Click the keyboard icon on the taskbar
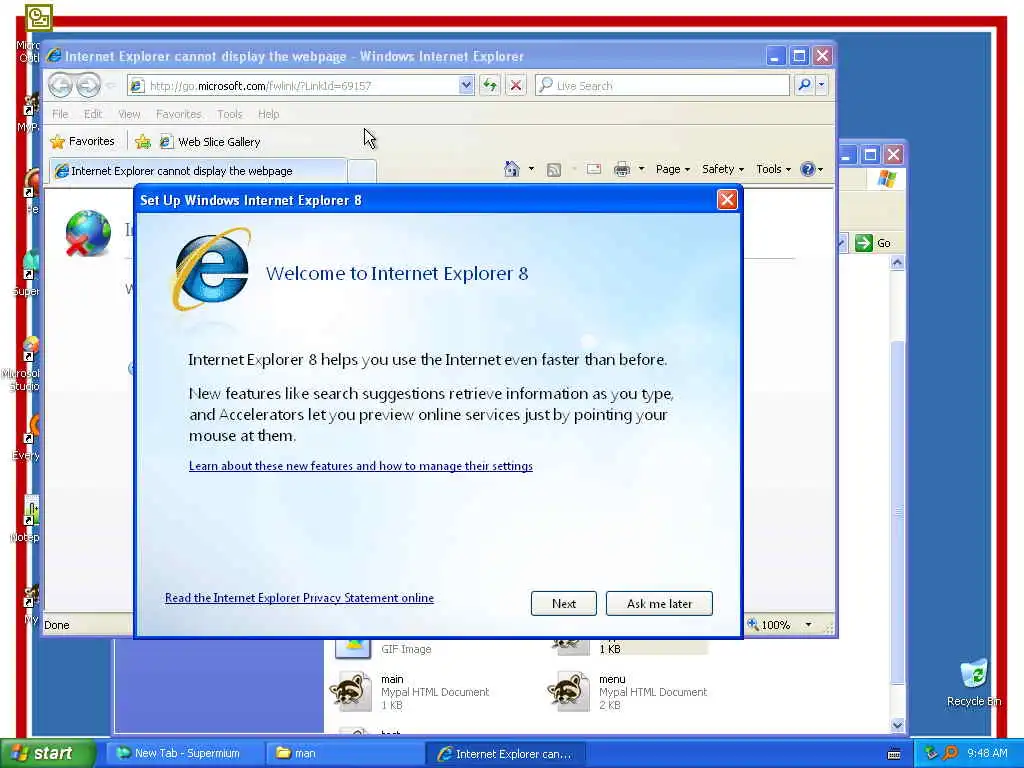The width and height of the screenshot is (1024, 768). pyautogui.click(x=894, y=754)
